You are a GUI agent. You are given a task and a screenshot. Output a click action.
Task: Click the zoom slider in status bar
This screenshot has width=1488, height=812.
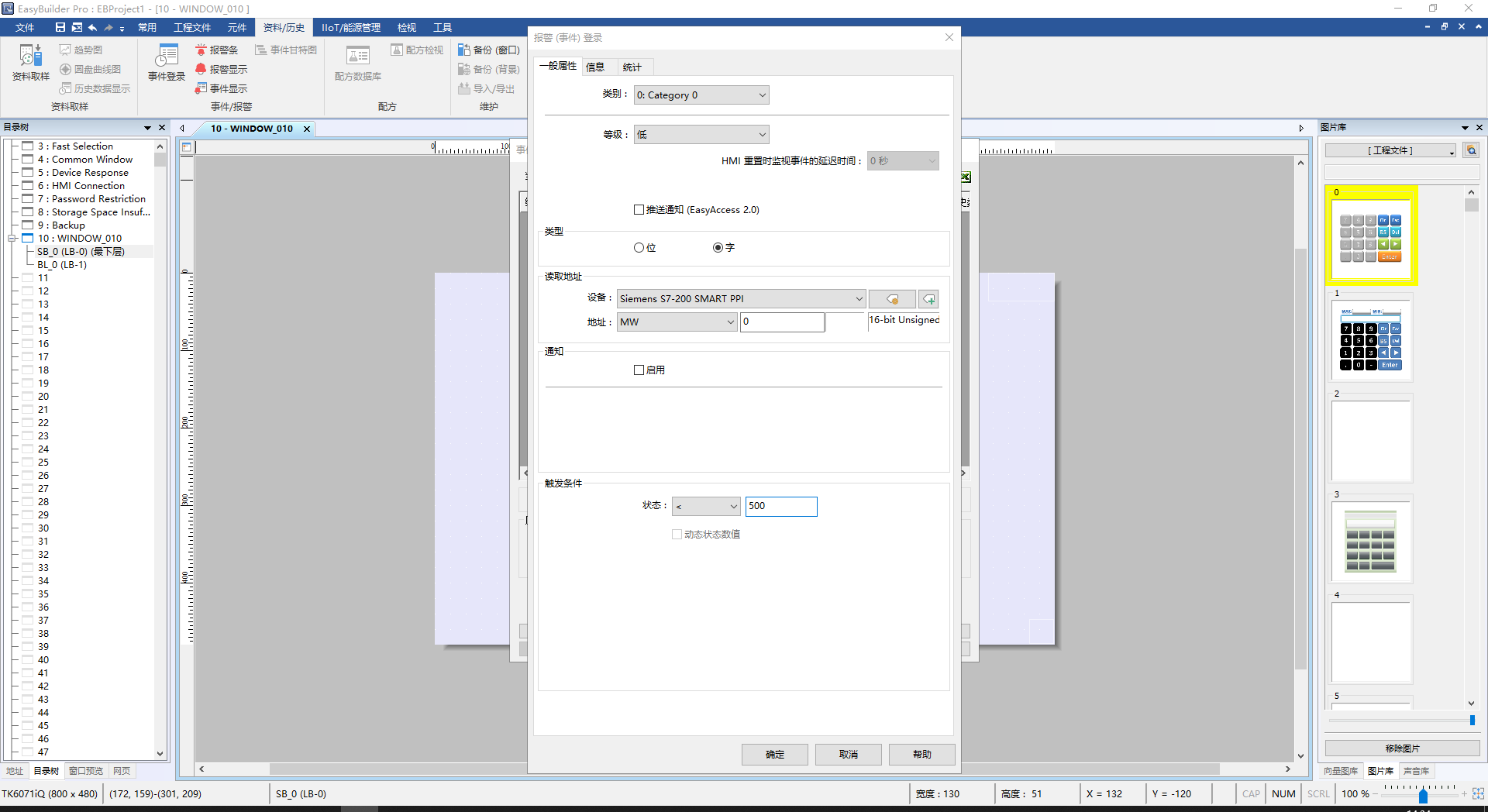click(1423, 795)
